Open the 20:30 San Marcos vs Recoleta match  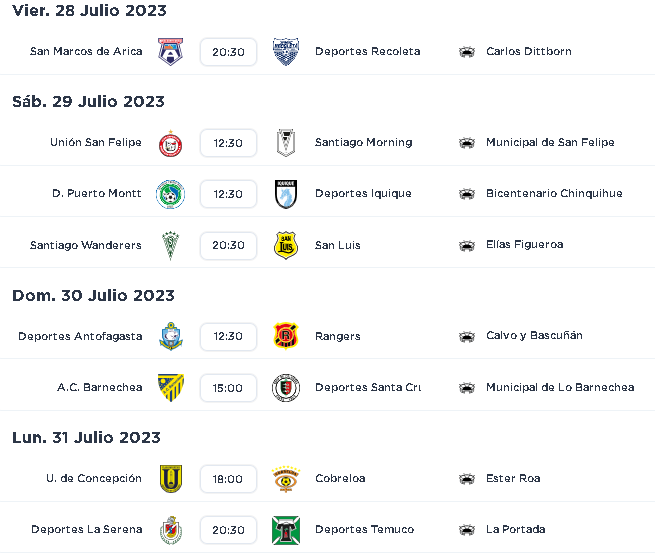[228, 52]
